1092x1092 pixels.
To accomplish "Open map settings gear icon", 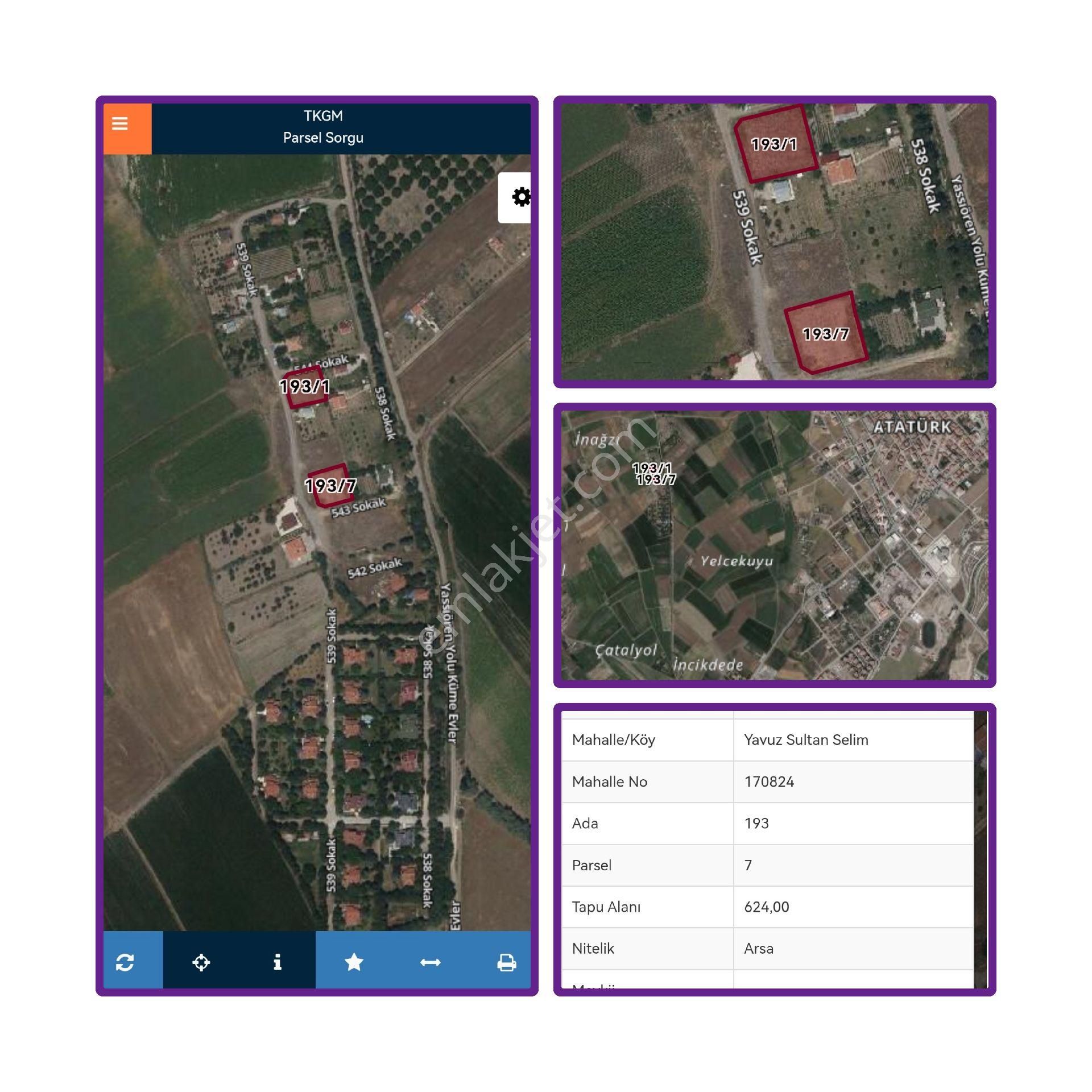I will point(520,197).
